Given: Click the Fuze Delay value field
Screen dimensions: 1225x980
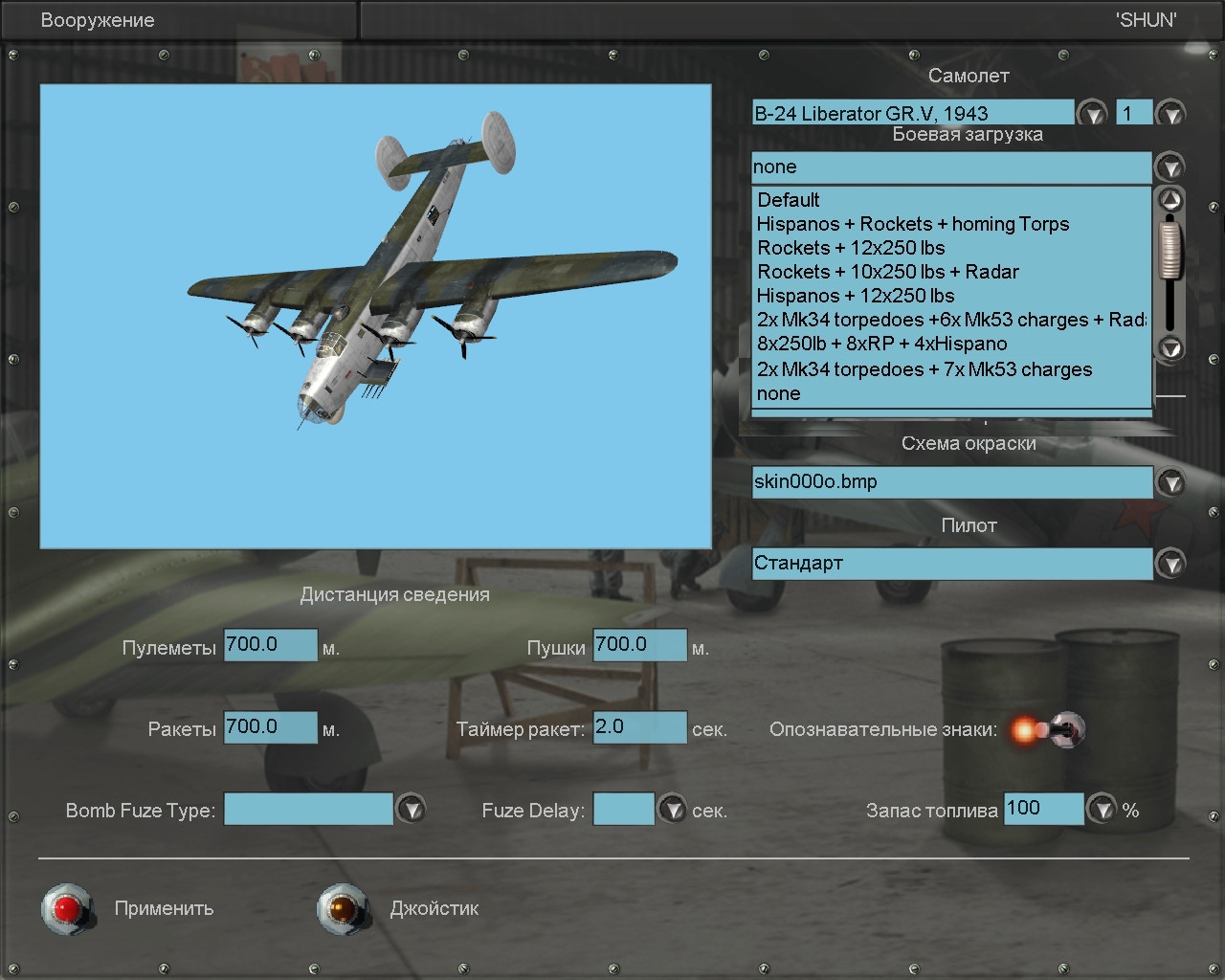Looking at the screenshot, I should coord(624,809).
